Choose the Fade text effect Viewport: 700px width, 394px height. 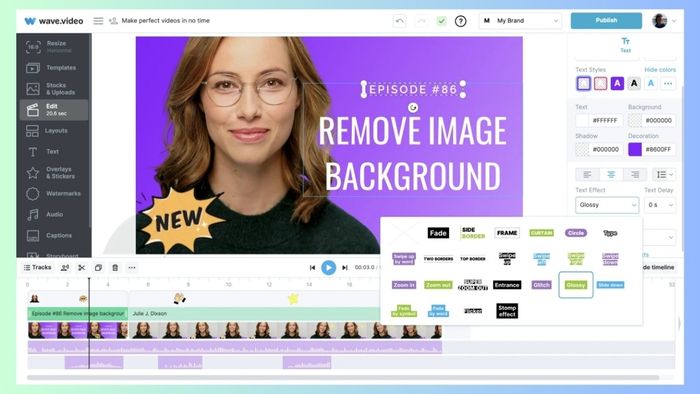[438, 233]
